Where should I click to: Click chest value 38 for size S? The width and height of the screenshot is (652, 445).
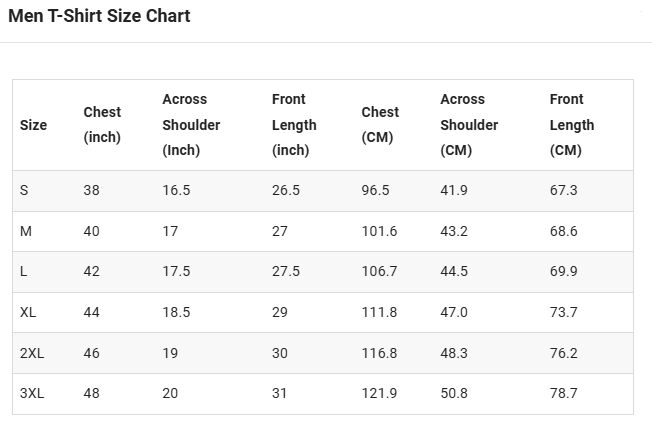(x=91, y=190)
